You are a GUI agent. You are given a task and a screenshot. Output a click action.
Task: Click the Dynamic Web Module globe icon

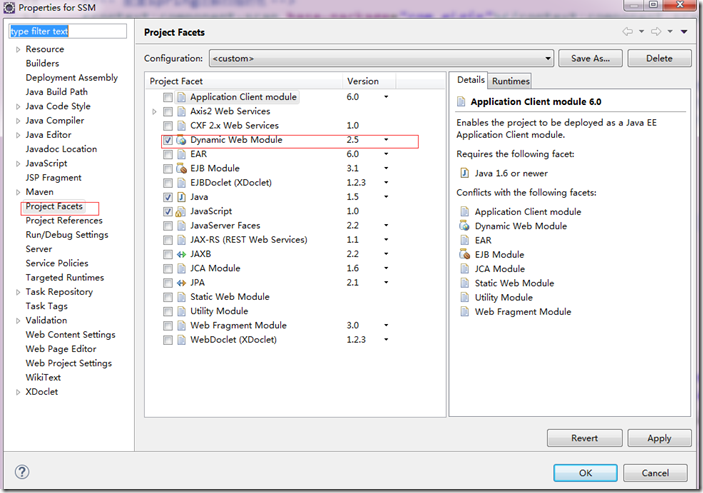pos(181,141)
